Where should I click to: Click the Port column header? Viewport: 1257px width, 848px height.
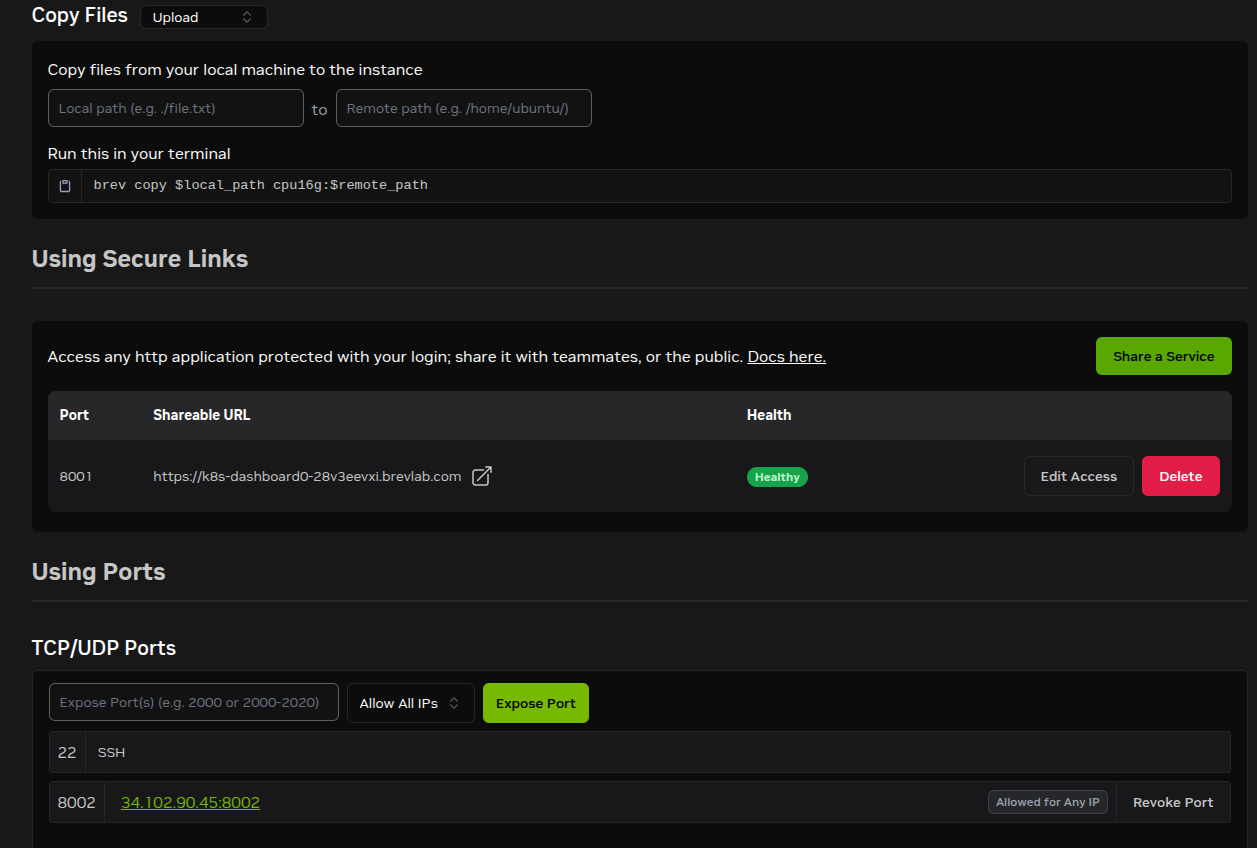point(74,415)
